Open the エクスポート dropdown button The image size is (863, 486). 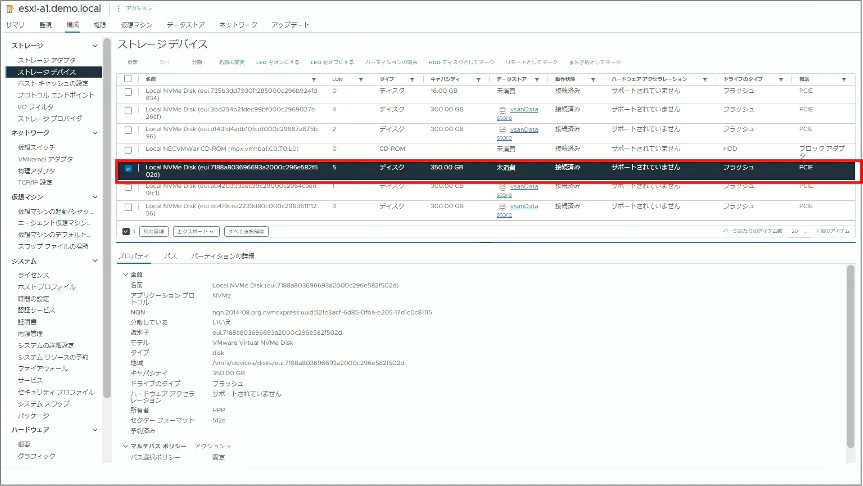click(196, 232)
